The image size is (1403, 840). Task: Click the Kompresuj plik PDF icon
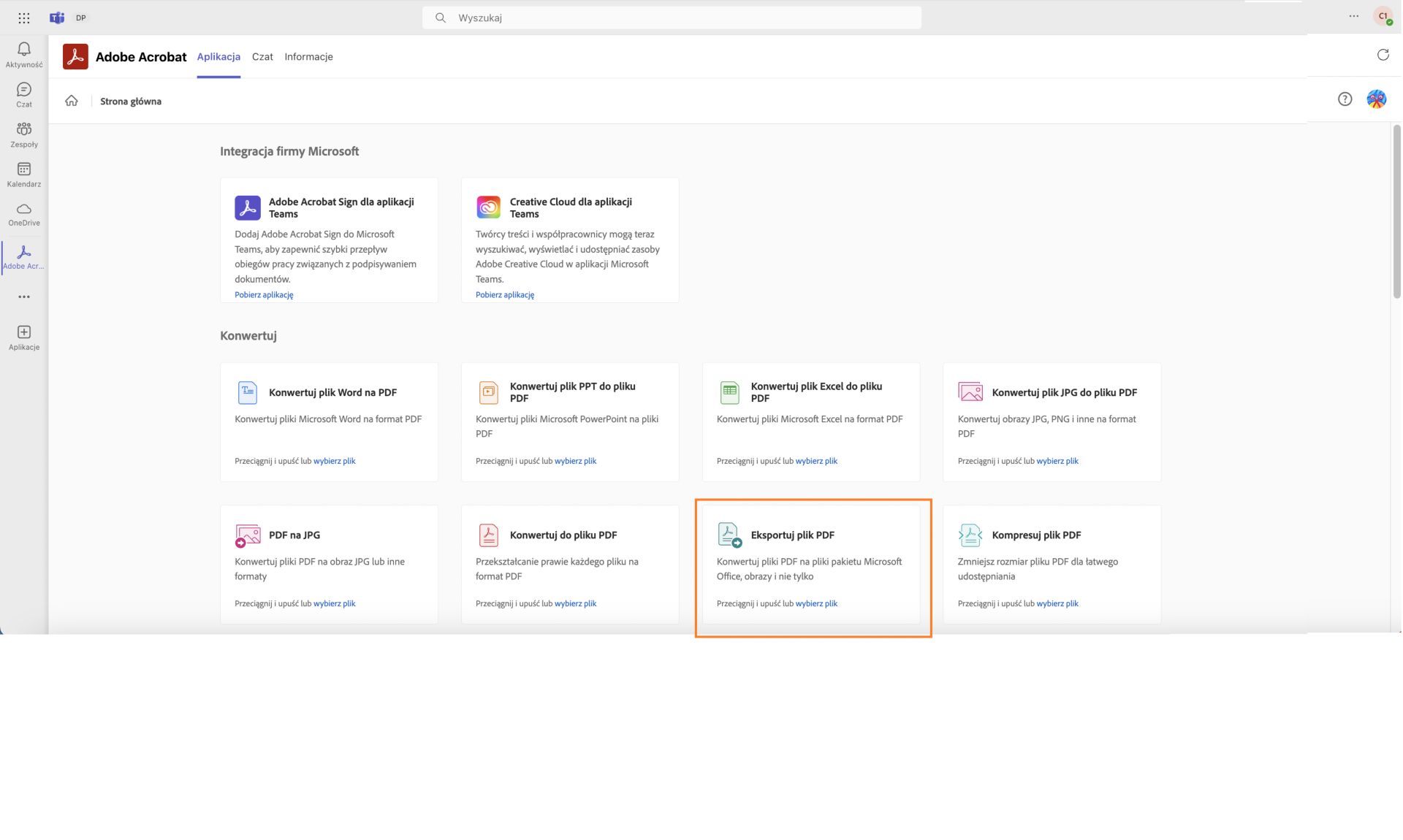[970, 535]
